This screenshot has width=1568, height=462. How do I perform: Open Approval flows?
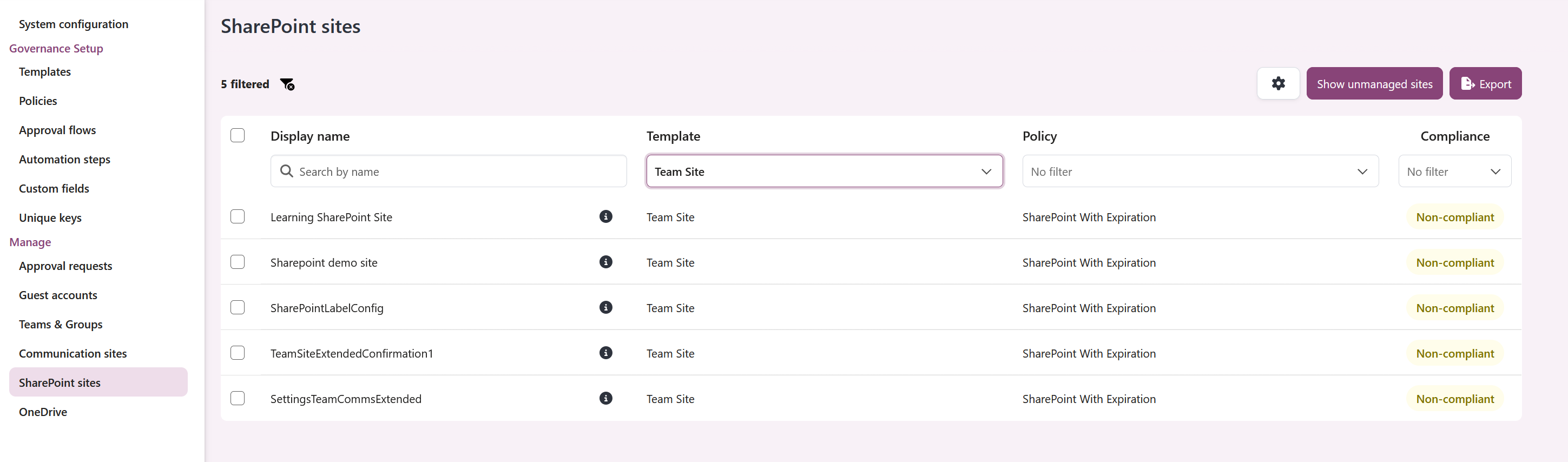[57, 130]
